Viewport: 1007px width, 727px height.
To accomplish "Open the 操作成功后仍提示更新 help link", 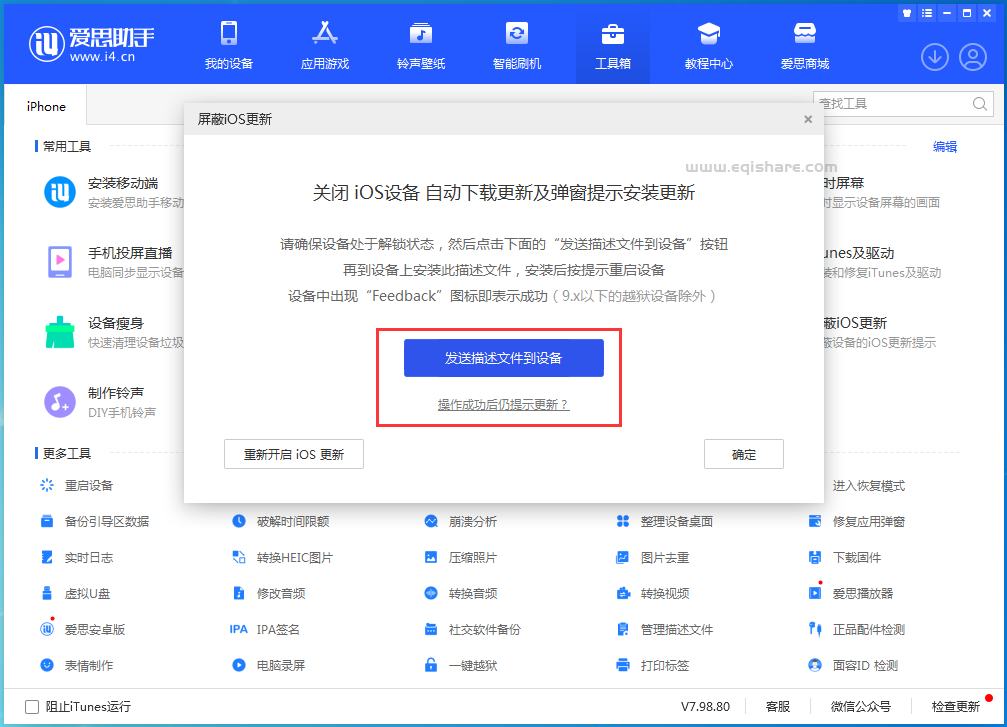I will [500, 405].
